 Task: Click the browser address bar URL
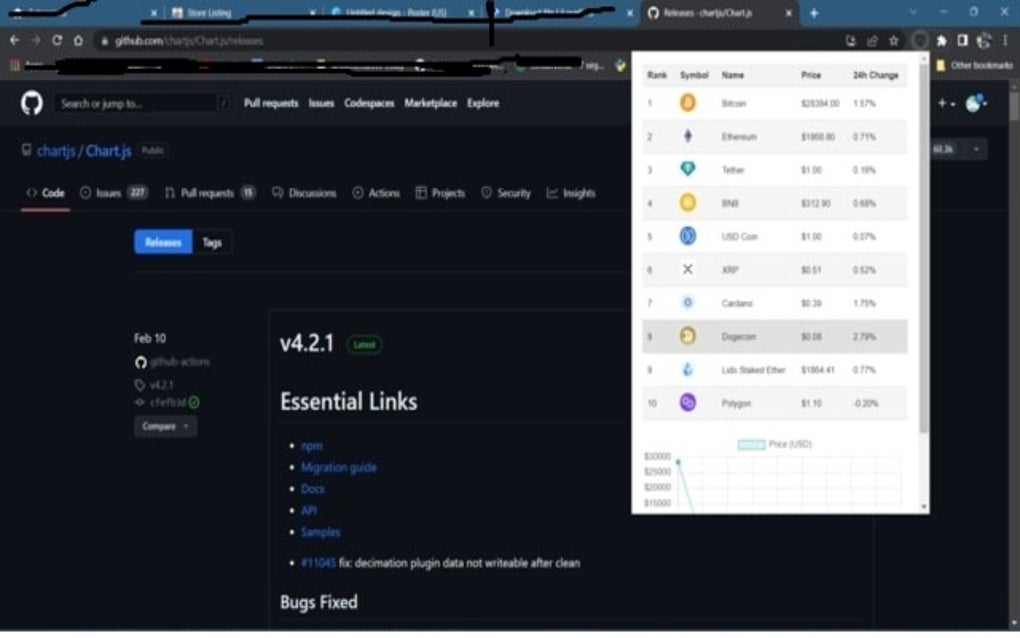tap(189, 40)
